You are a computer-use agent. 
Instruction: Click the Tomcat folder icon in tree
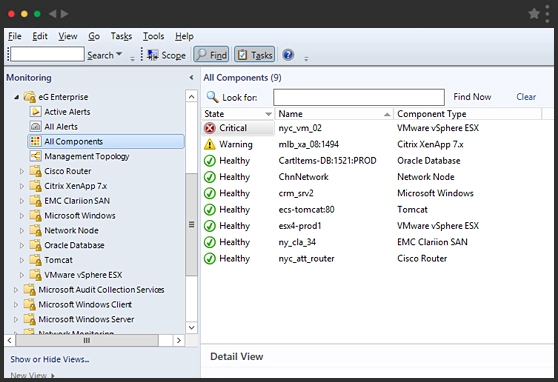[35, 260]
